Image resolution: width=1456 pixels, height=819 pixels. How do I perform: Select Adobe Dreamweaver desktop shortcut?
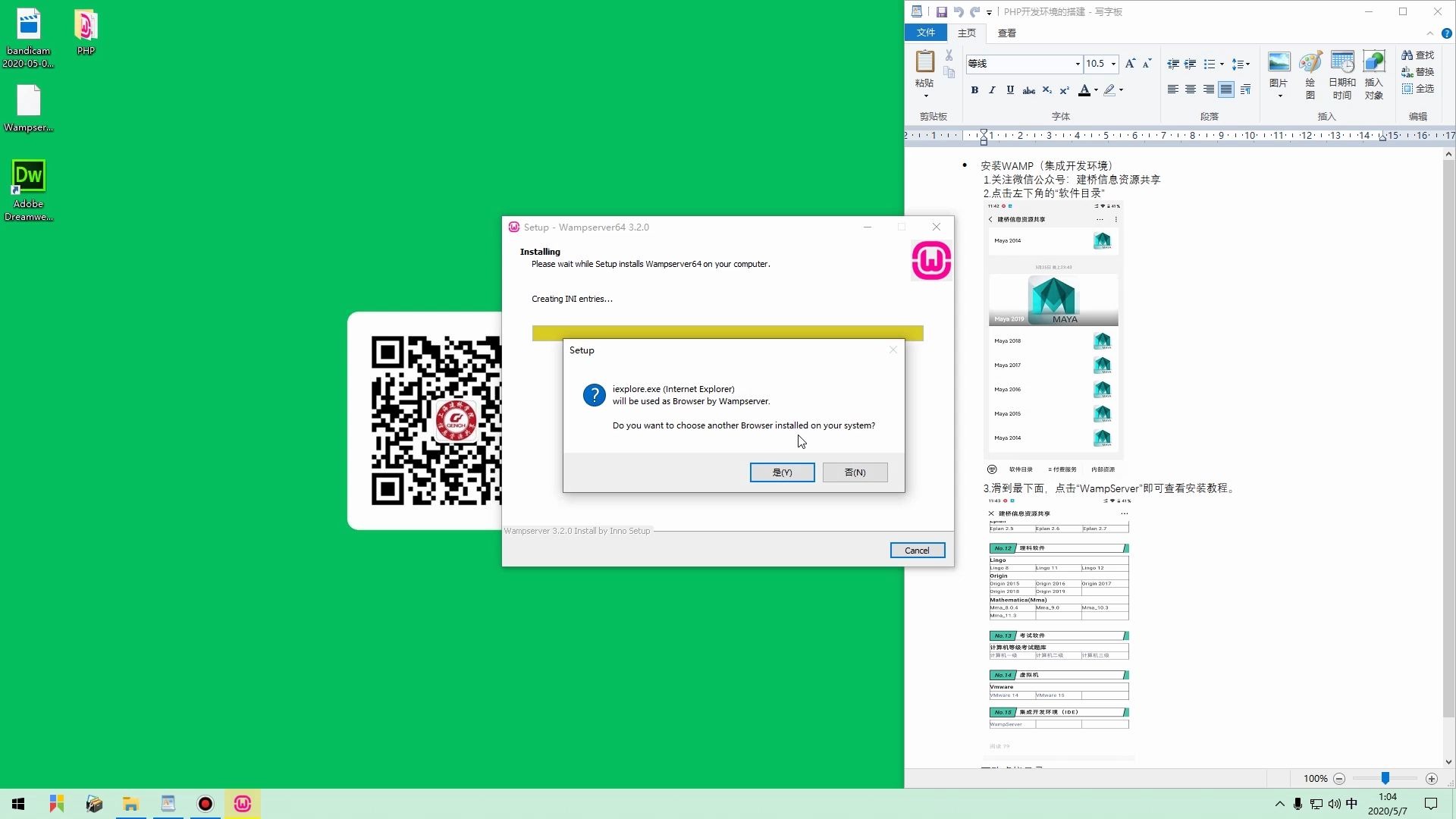[29, 190]
